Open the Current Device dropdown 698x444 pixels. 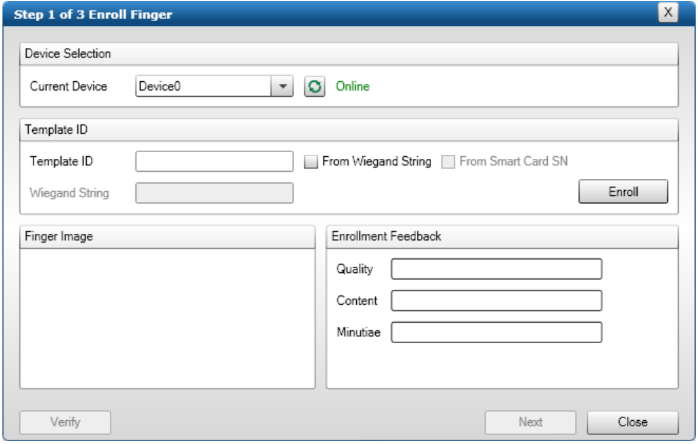282,86
